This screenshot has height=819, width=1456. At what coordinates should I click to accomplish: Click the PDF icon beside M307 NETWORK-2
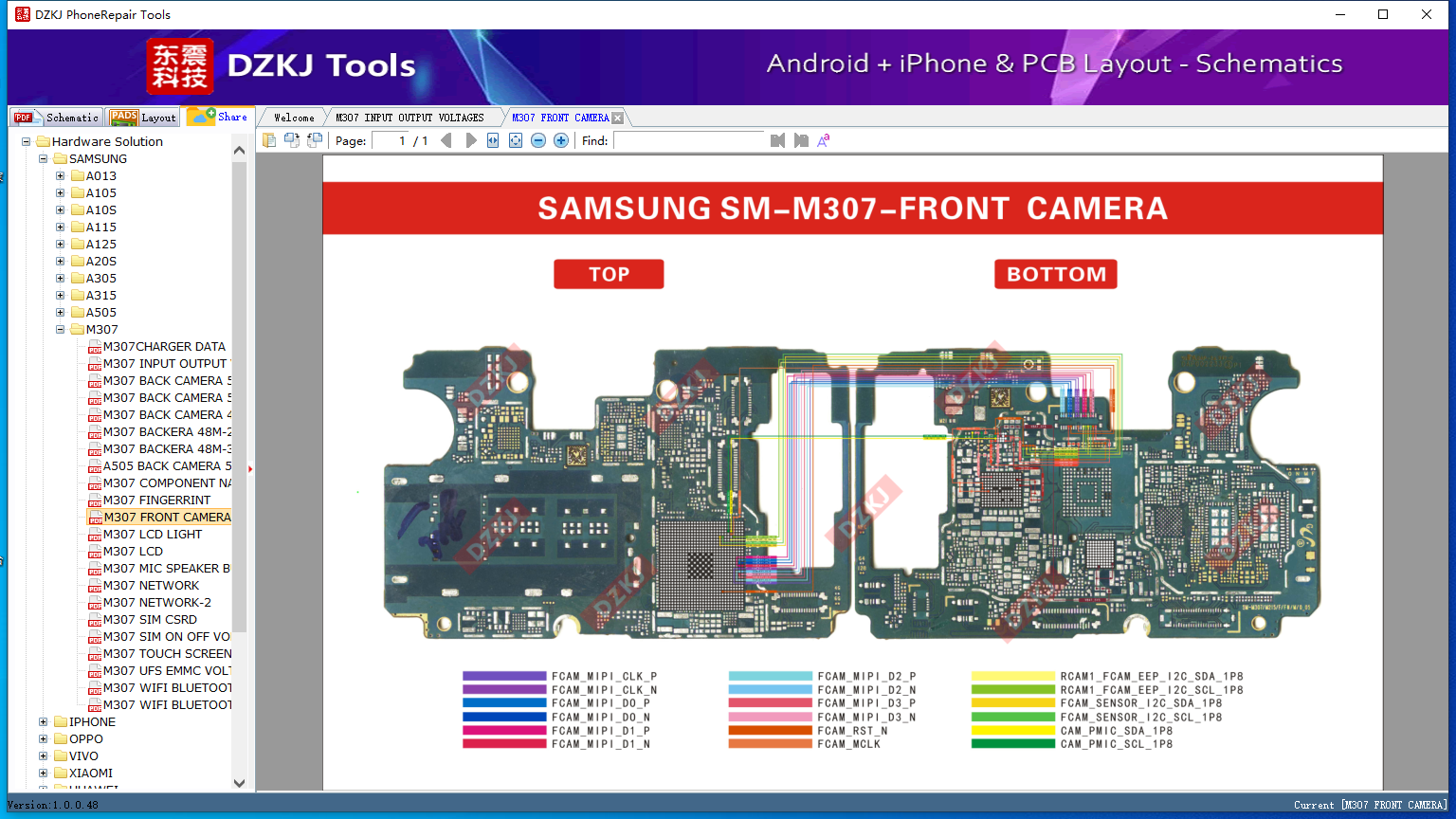95,603
